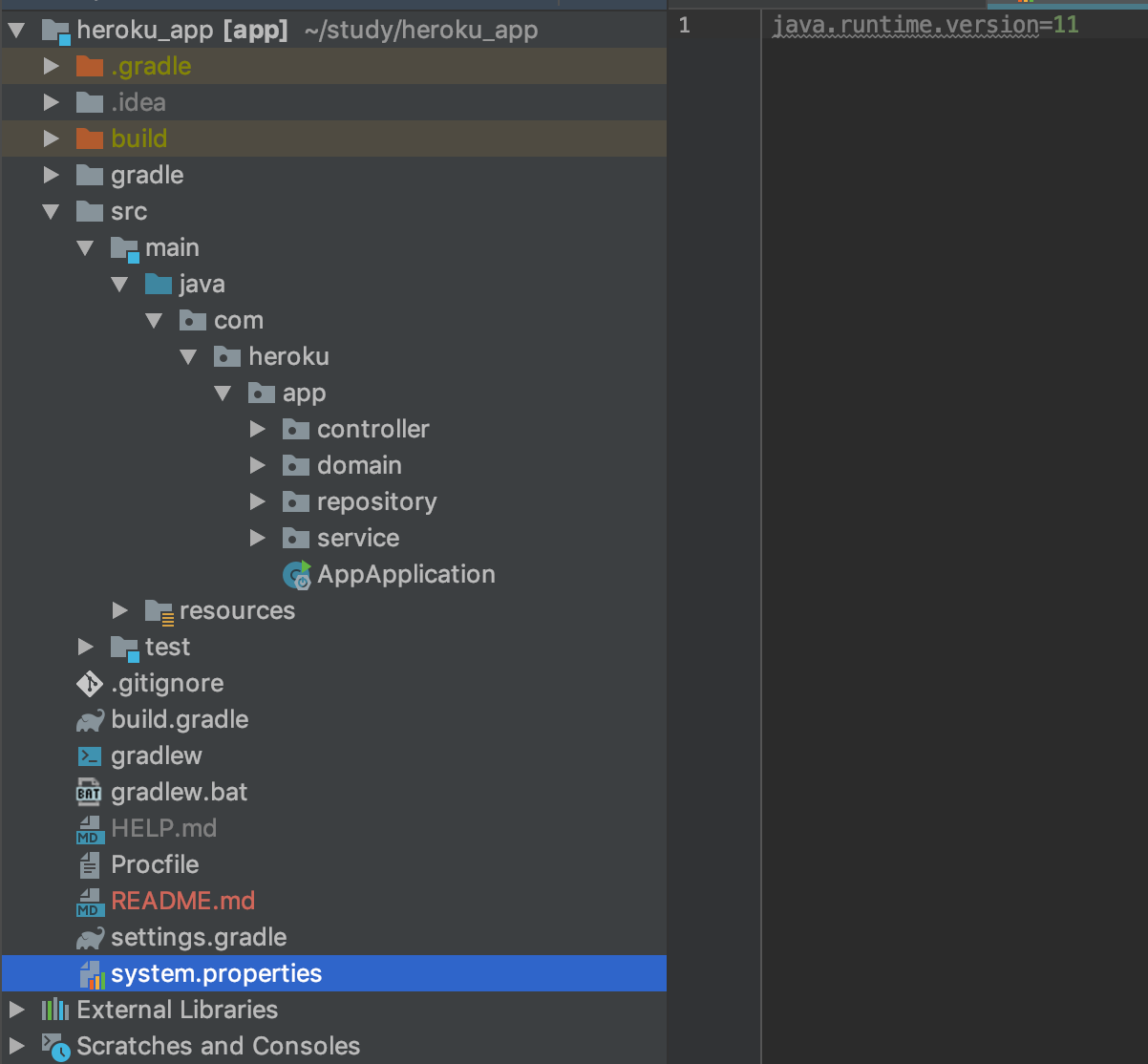The image size is (1148, 1064).
Task: Select the red README.md file
Action: (x=182, y=902)
